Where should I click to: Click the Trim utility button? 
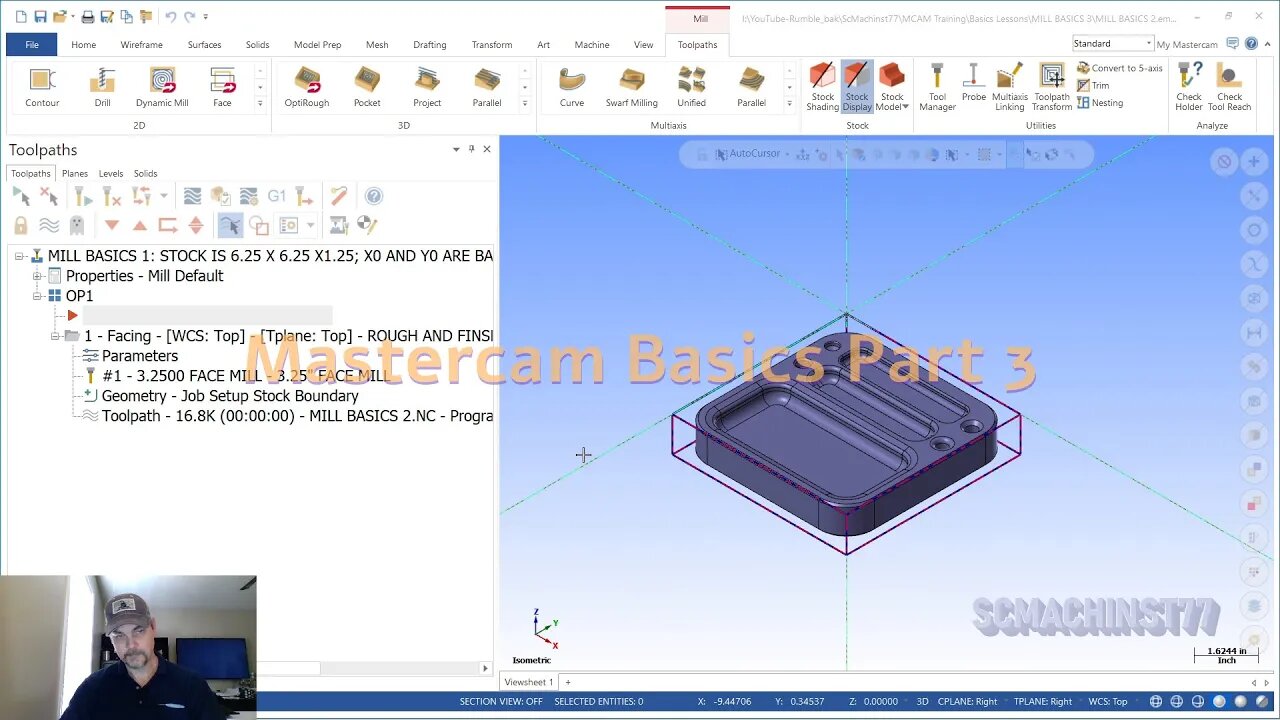[1093, 85]
